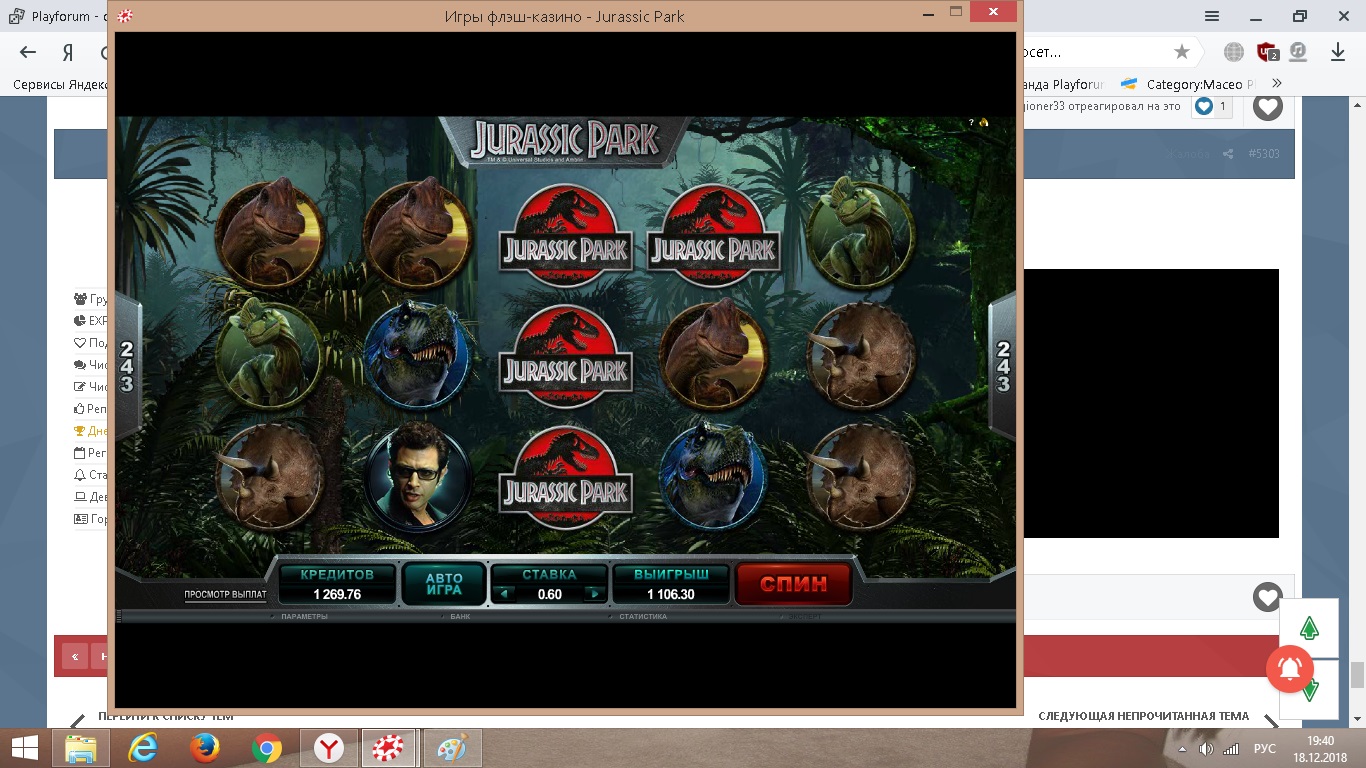This screenshot has width=1366, height=768.
Task: Open the browser hamburger menu
Action: coord(1212,16)
